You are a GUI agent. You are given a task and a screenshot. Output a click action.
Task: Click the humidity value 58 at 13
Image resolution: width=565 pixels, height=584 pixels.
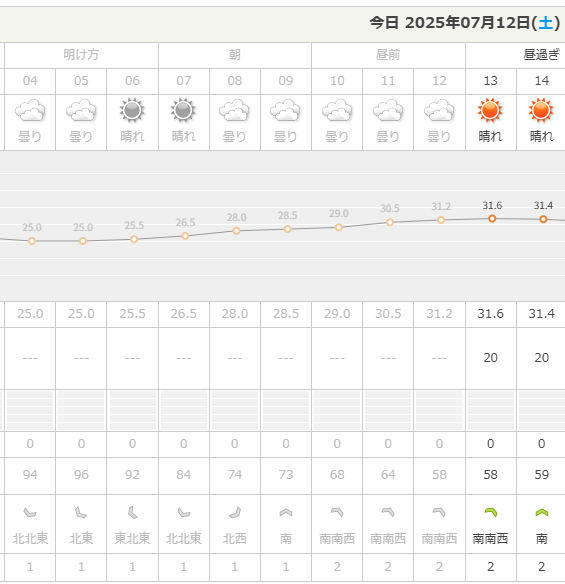click(x=491, y=475)
